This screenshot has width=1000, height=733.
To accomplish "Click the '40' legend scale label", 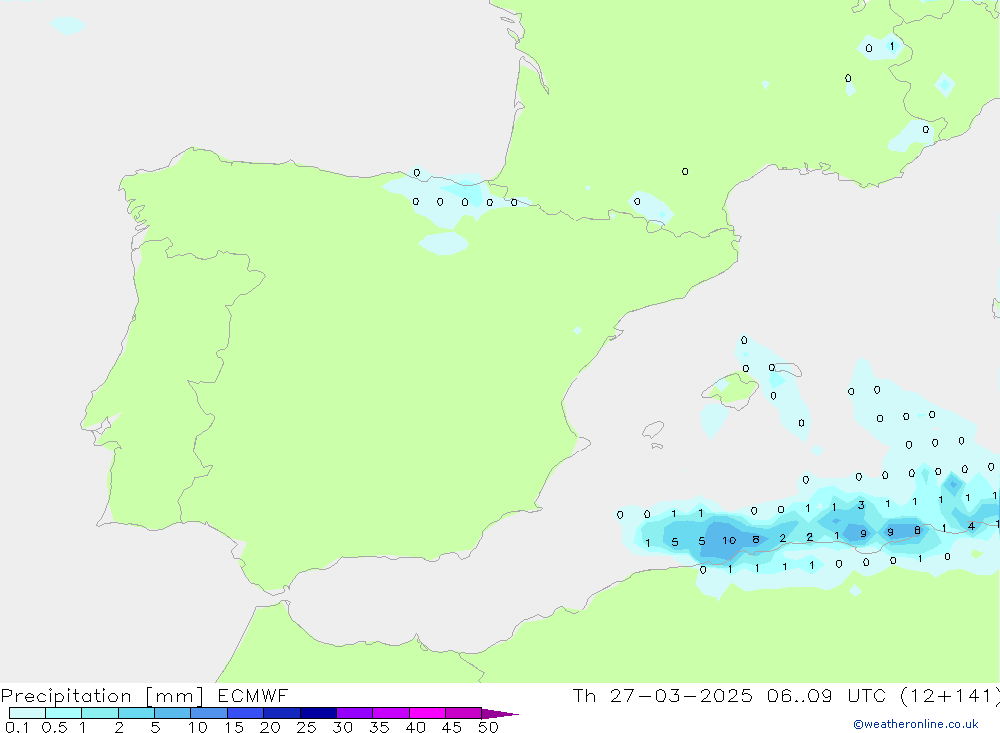I will 415,727.
